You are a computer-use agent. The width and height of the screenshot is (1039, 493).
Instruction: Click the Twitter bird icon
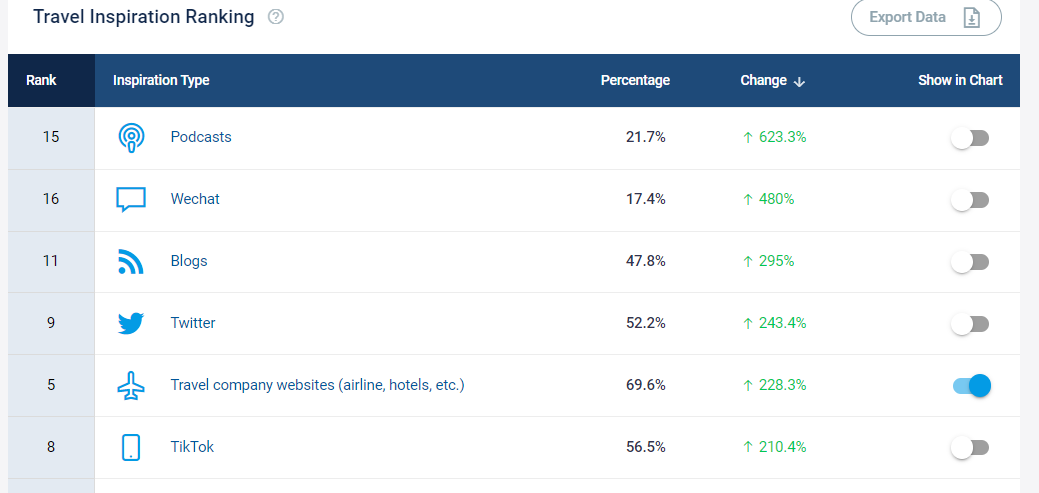(x=131, y=323)
